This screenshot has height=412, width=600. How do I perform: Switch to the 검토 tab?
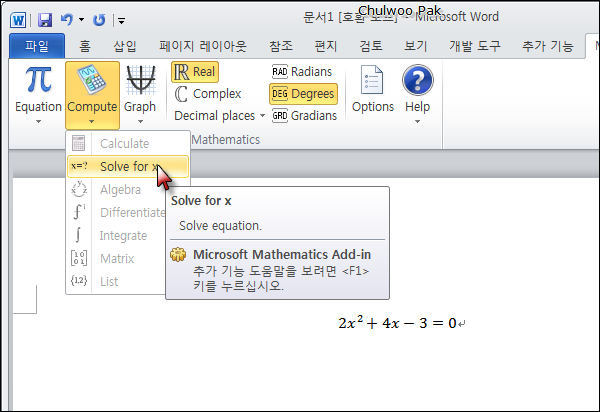371,46
